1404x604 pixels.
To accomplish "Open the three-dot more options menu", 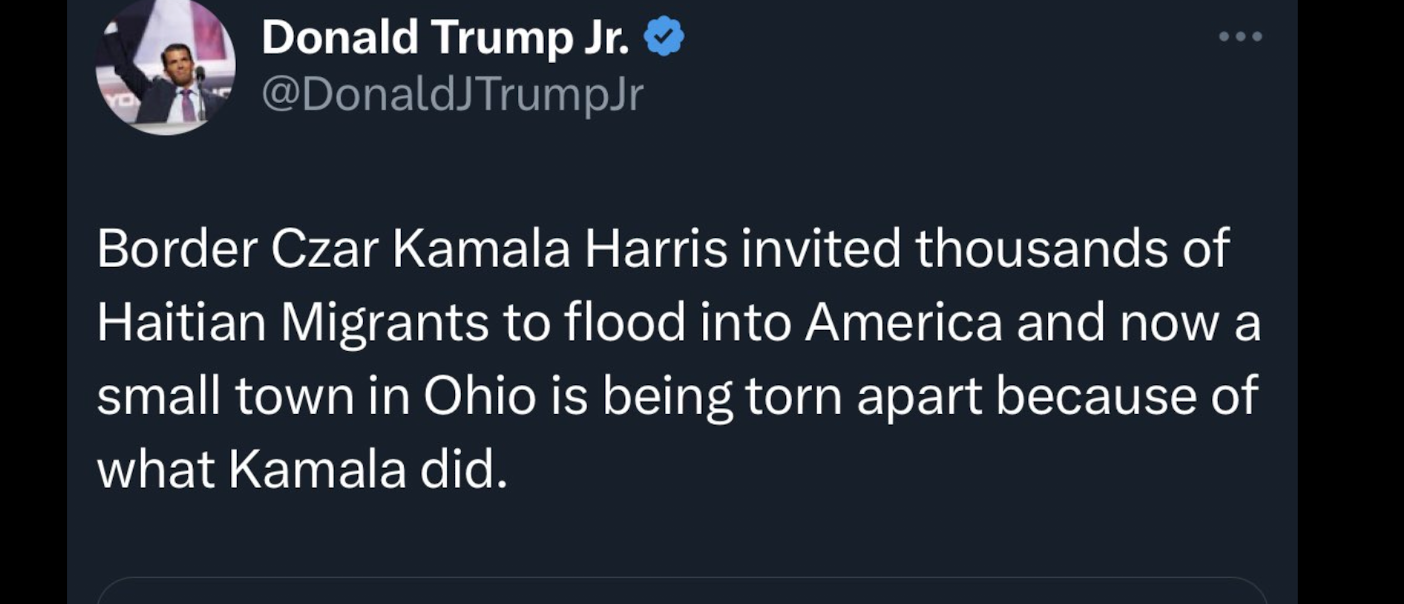I will pyautogui.click(x=1241, y=37).
